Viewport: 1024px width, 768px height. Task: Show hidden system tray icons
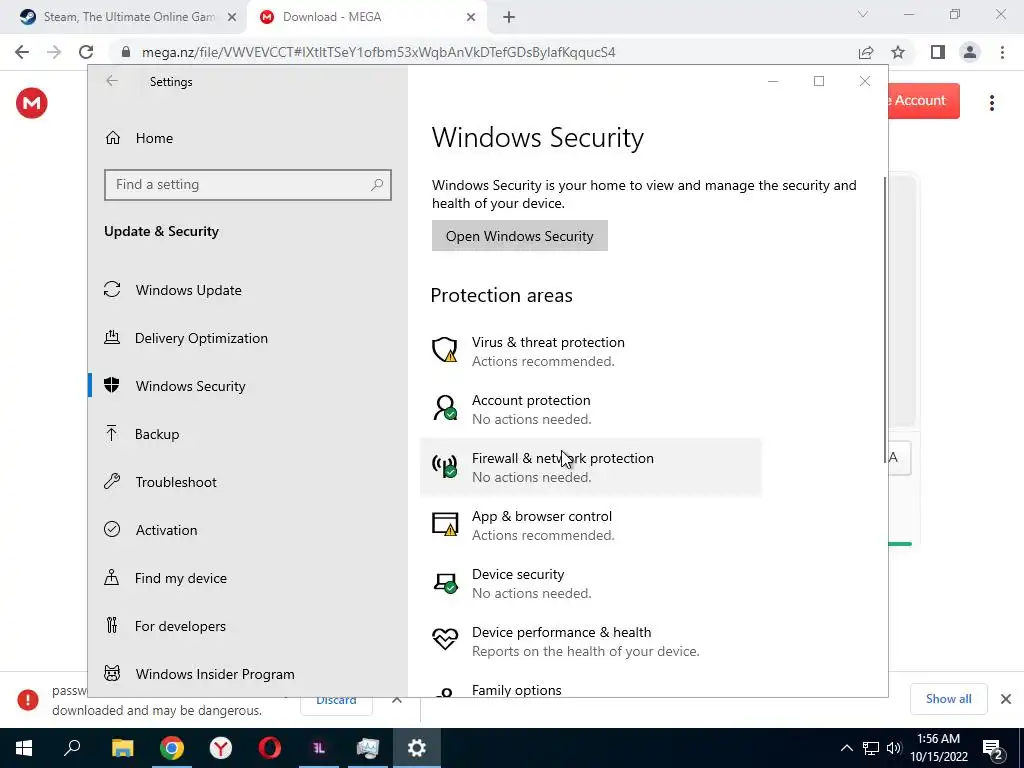tap(846, 748)
